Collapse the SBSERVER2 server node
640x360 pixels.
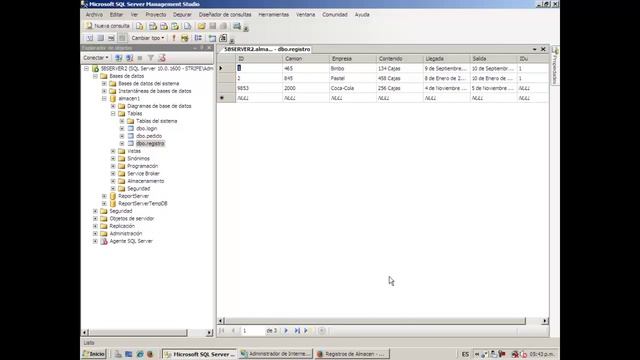[87, 69]
